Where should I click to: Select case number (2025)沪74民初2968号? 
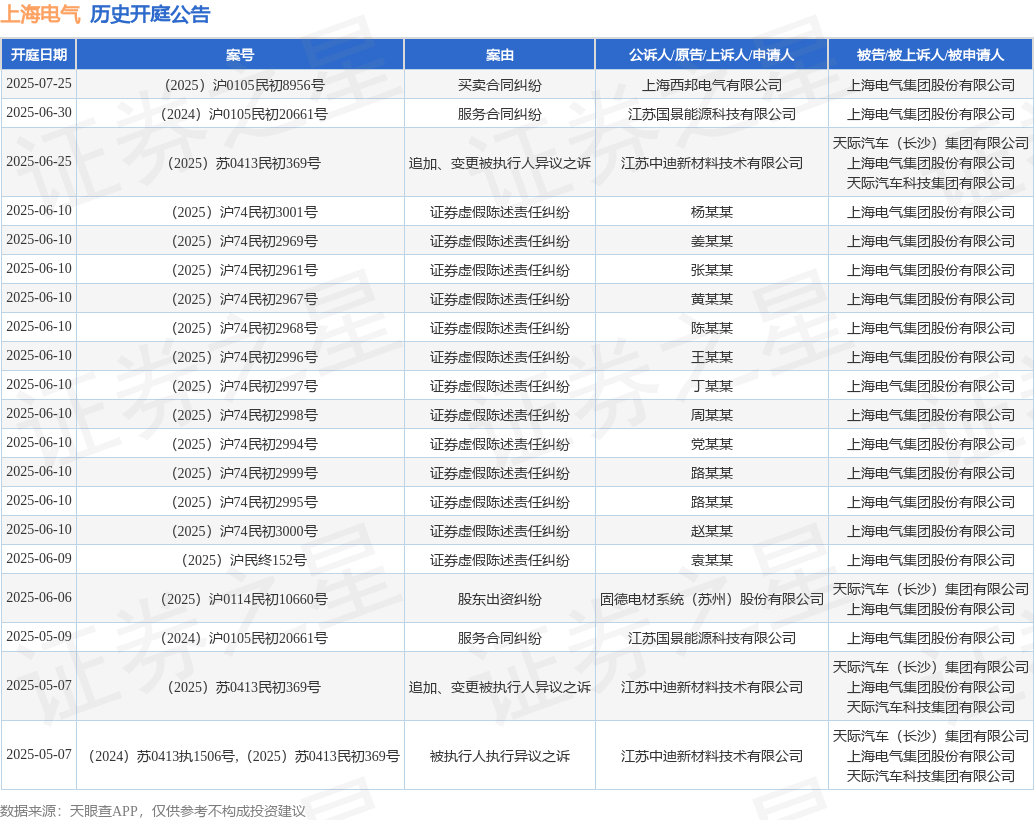(244, 329)
